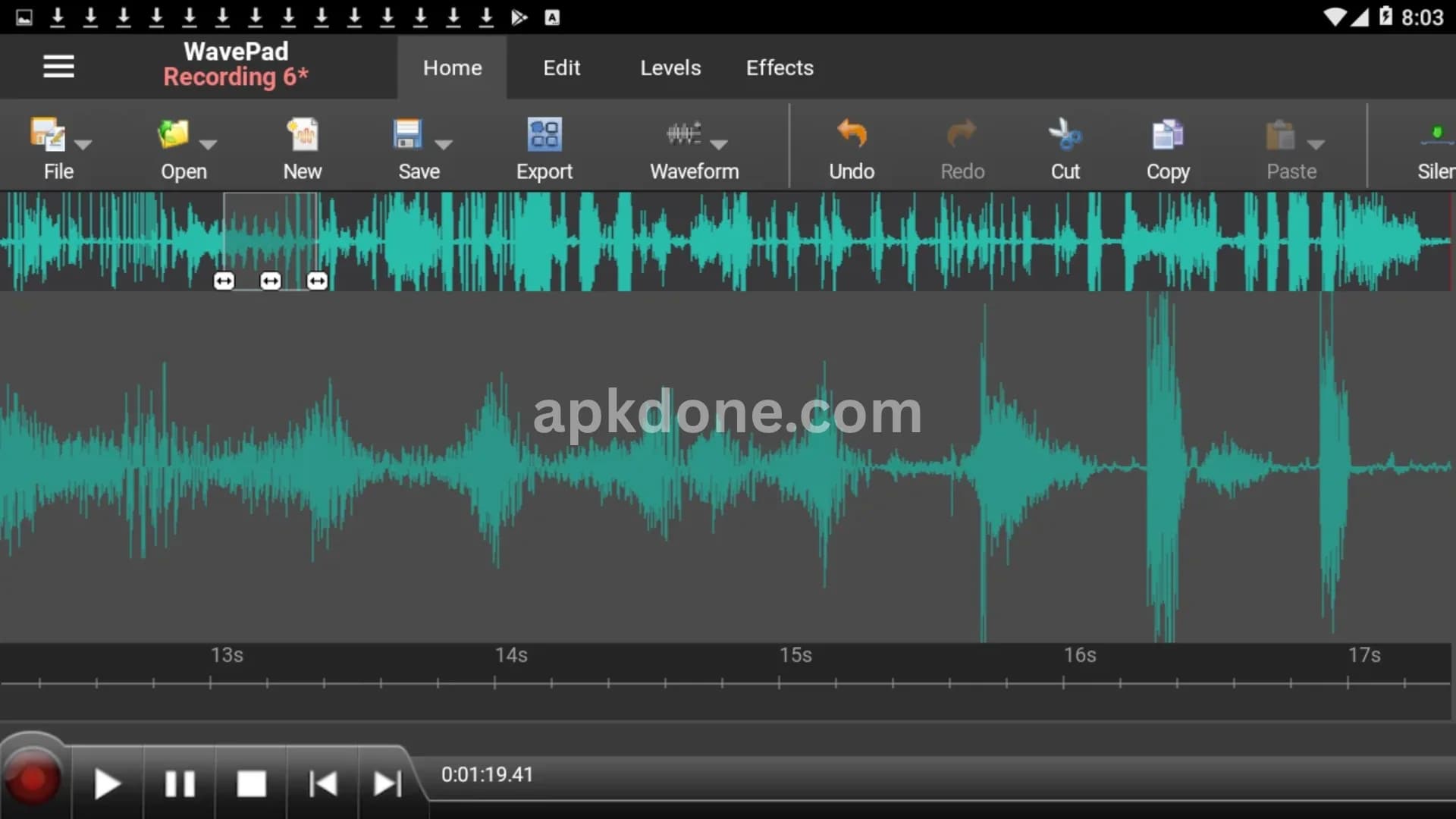Viewport: 1456px width, 819px height.
Task: Click the 16s timeline marker
Action: (1080, 654)
